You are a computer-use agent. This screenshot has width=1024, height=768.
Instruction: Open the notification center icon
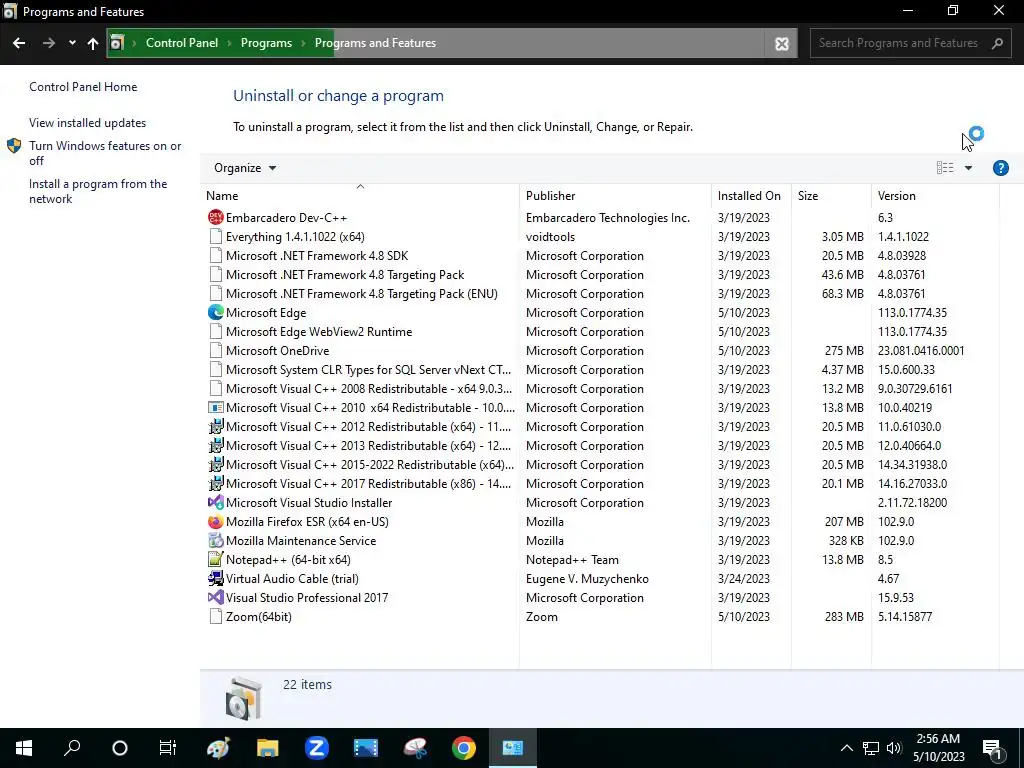[x=993, y=749]
